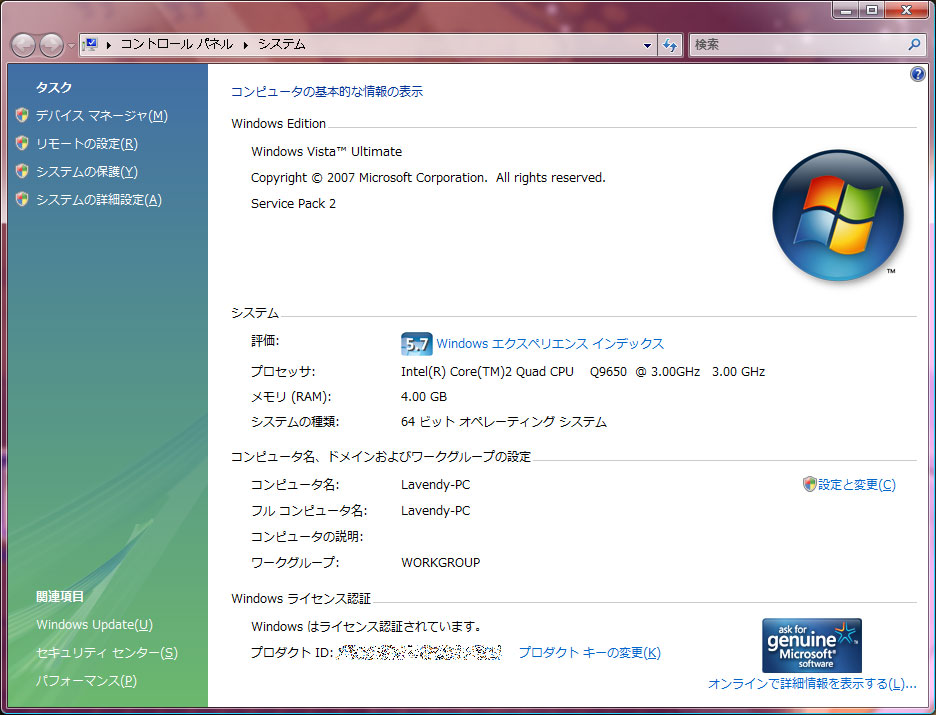Open デバイス マネージャ(M)
936x715 pixels.
[101, 115]
